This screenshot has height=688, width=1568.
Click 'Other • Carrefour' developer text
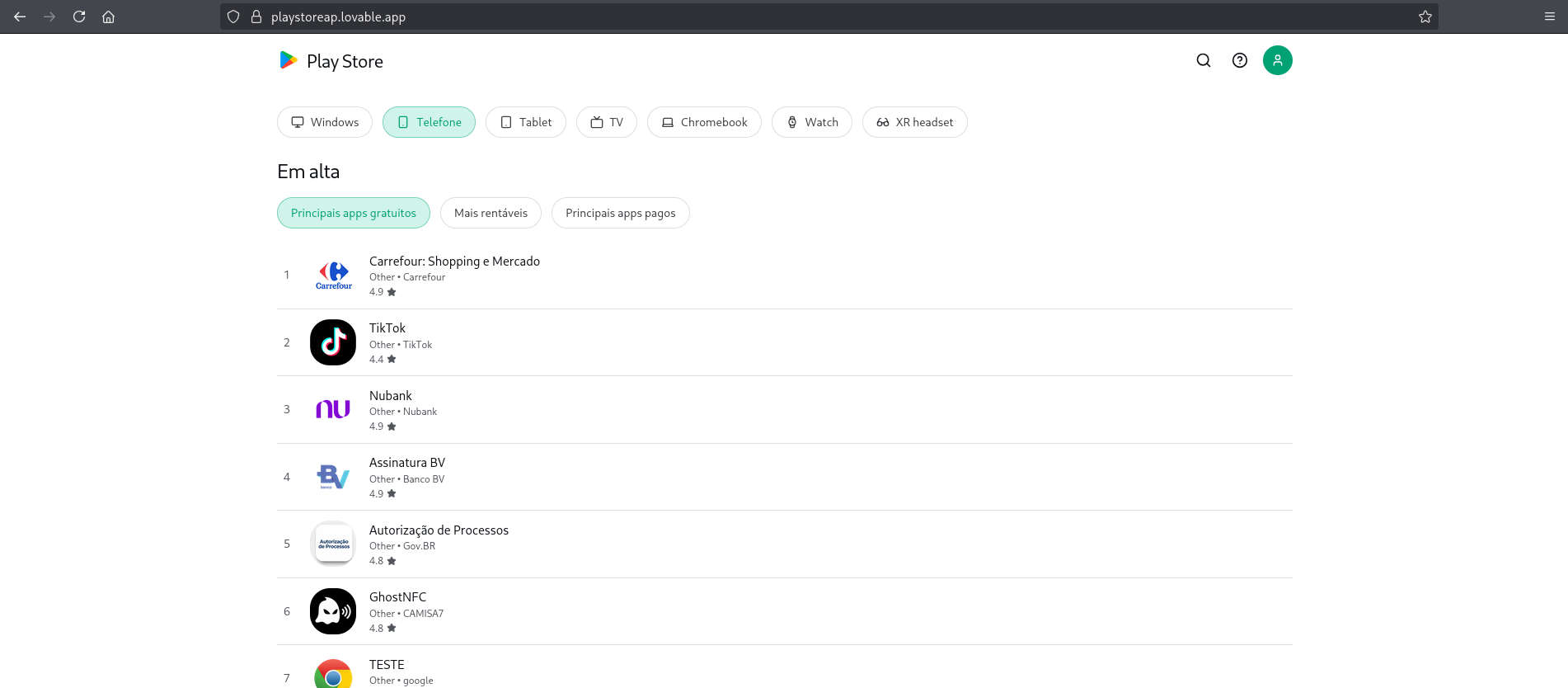(x=407, y=277)
